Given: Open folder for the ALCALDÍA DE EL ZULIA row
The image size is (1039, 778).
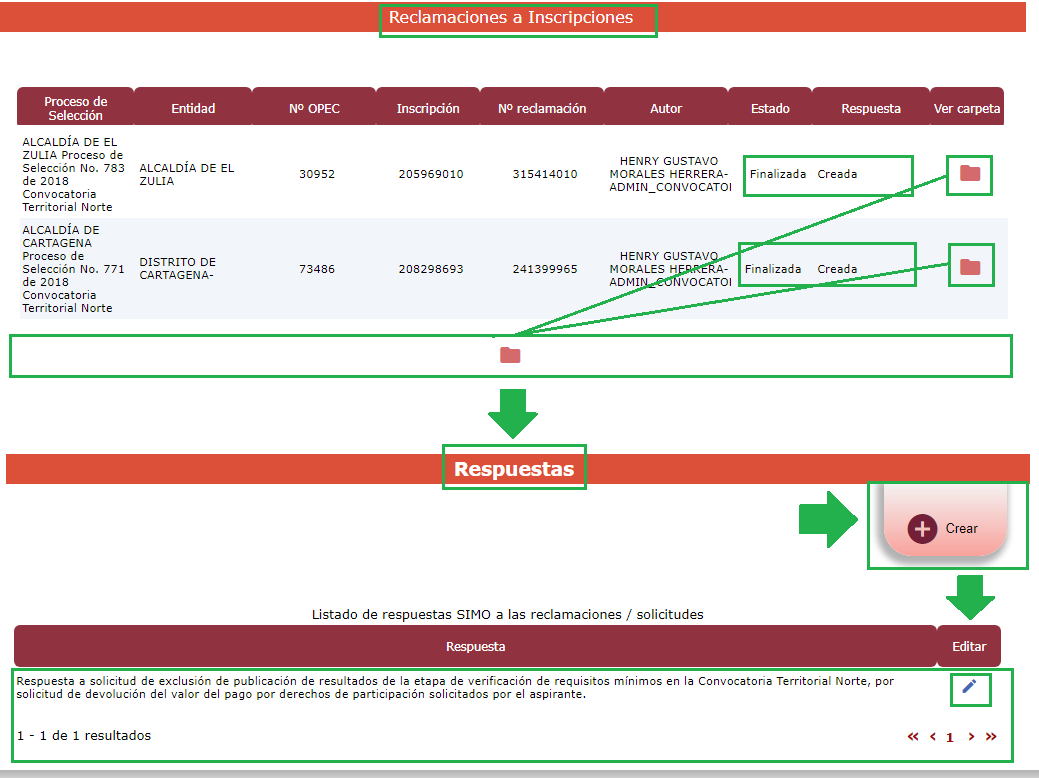Looking at the screenshot, I should (969, 174).
